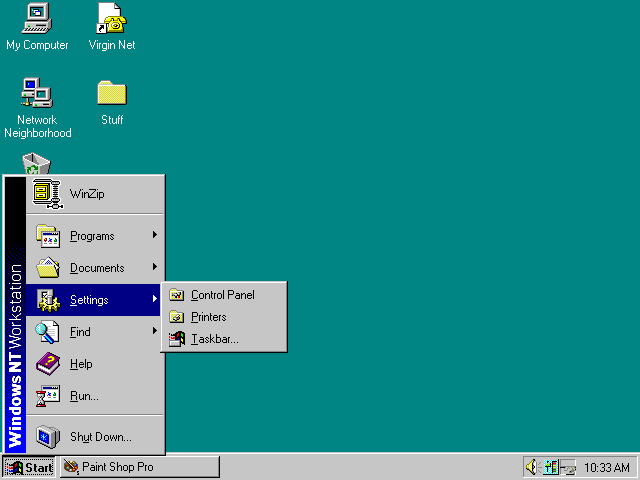Image resolution: width=640 pixels, height=480 pixels.
Task: Select the Recycle Bin icon on desktop
Action: coord(36,164)
